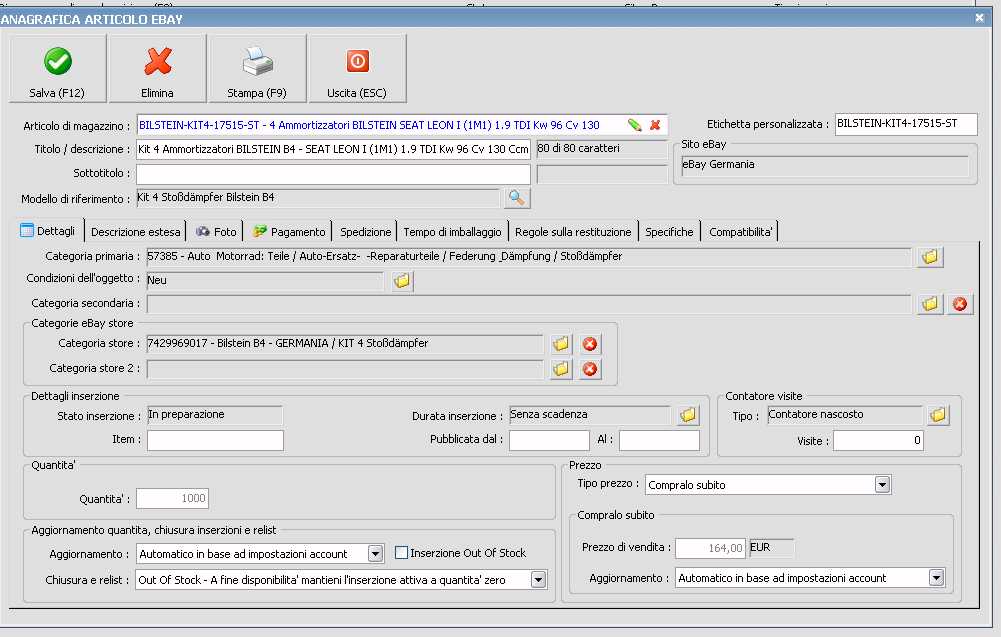Screen dimensions: 1001x637
Task: Click the Pubblicata dal date field
Action: [x=549, y=440]
